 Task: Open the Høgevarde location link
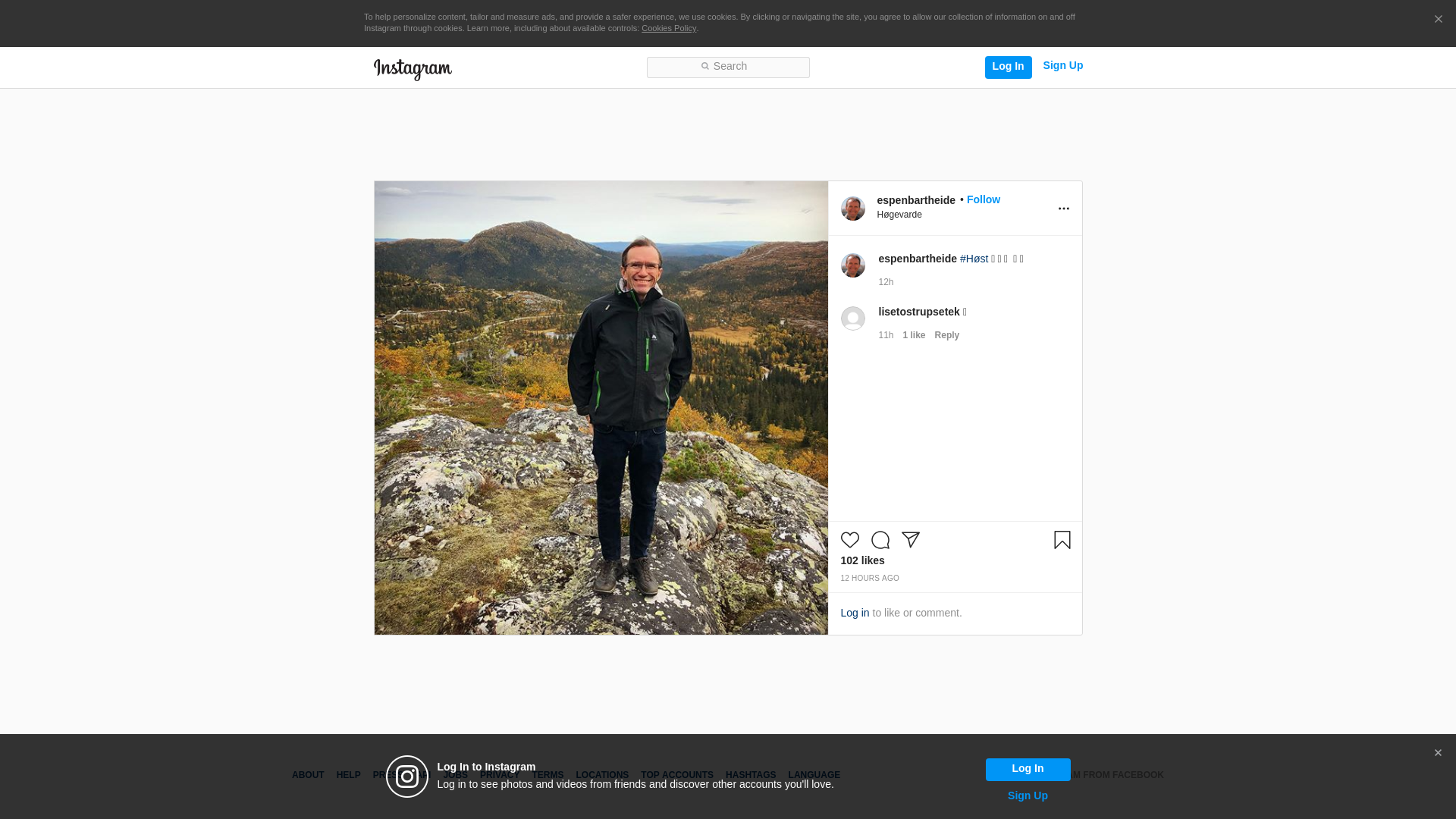(x=899, y=215)
